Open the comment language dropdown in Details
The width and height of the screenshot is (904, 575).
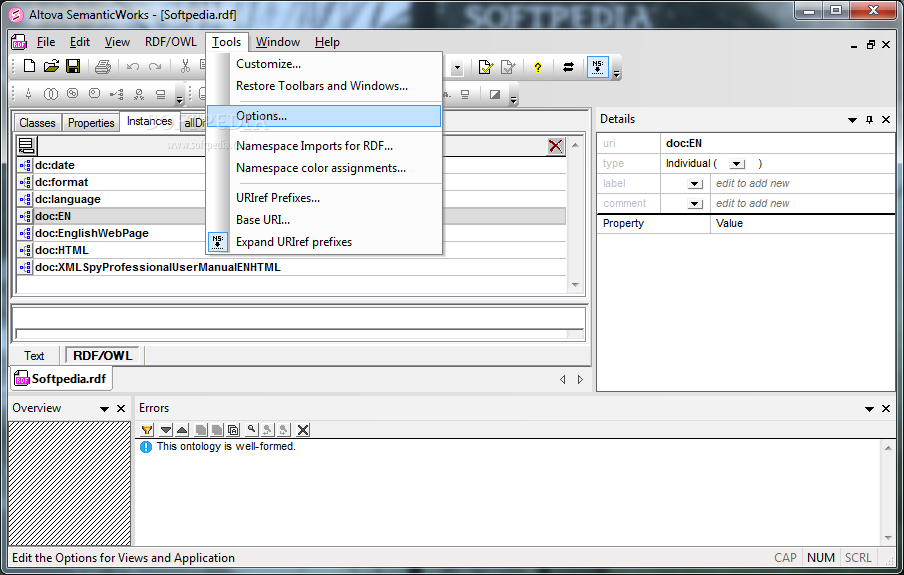695,204
